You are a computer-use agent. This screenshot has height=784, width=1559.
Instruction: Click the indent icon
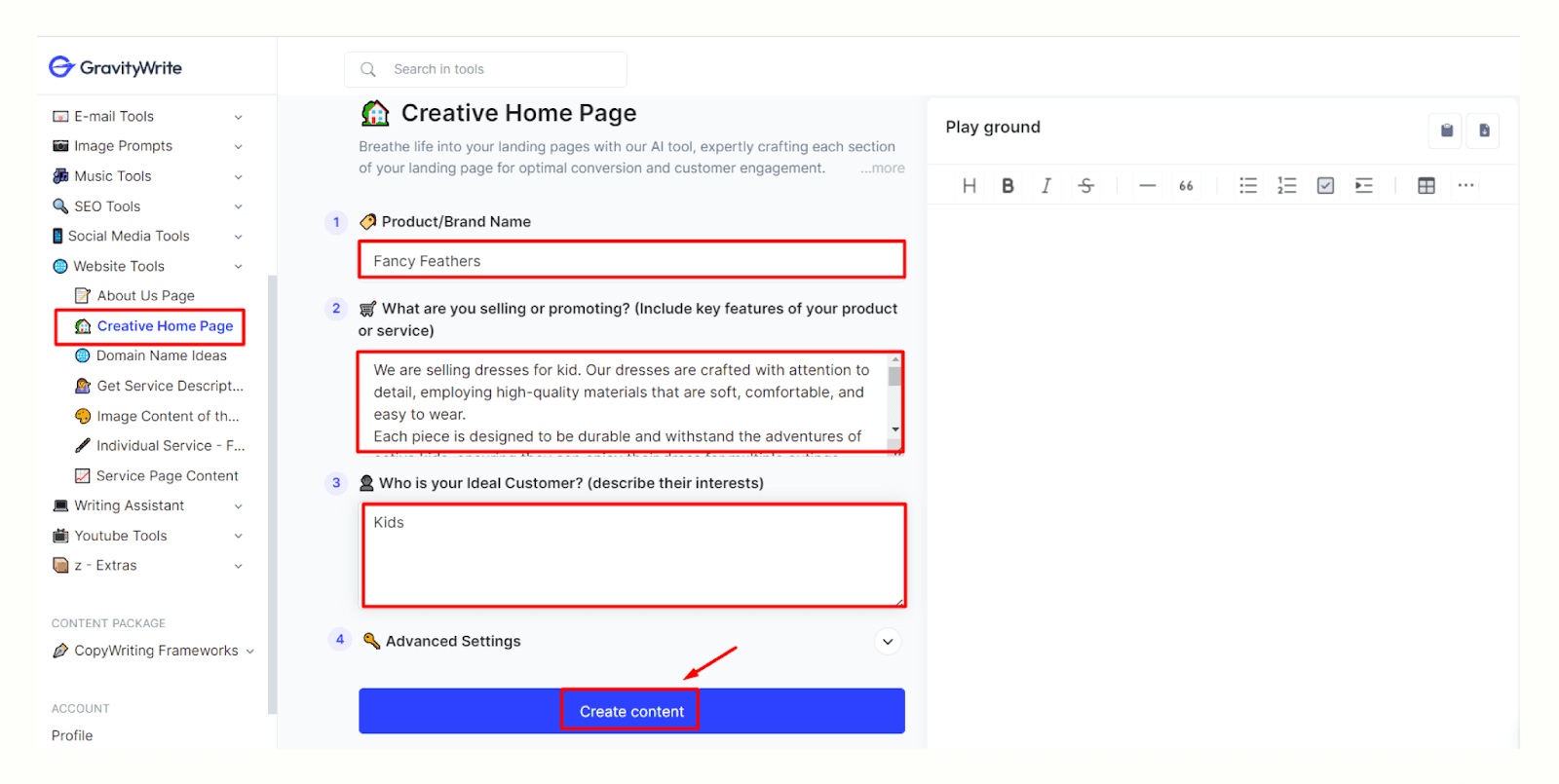coord(1364,185)
